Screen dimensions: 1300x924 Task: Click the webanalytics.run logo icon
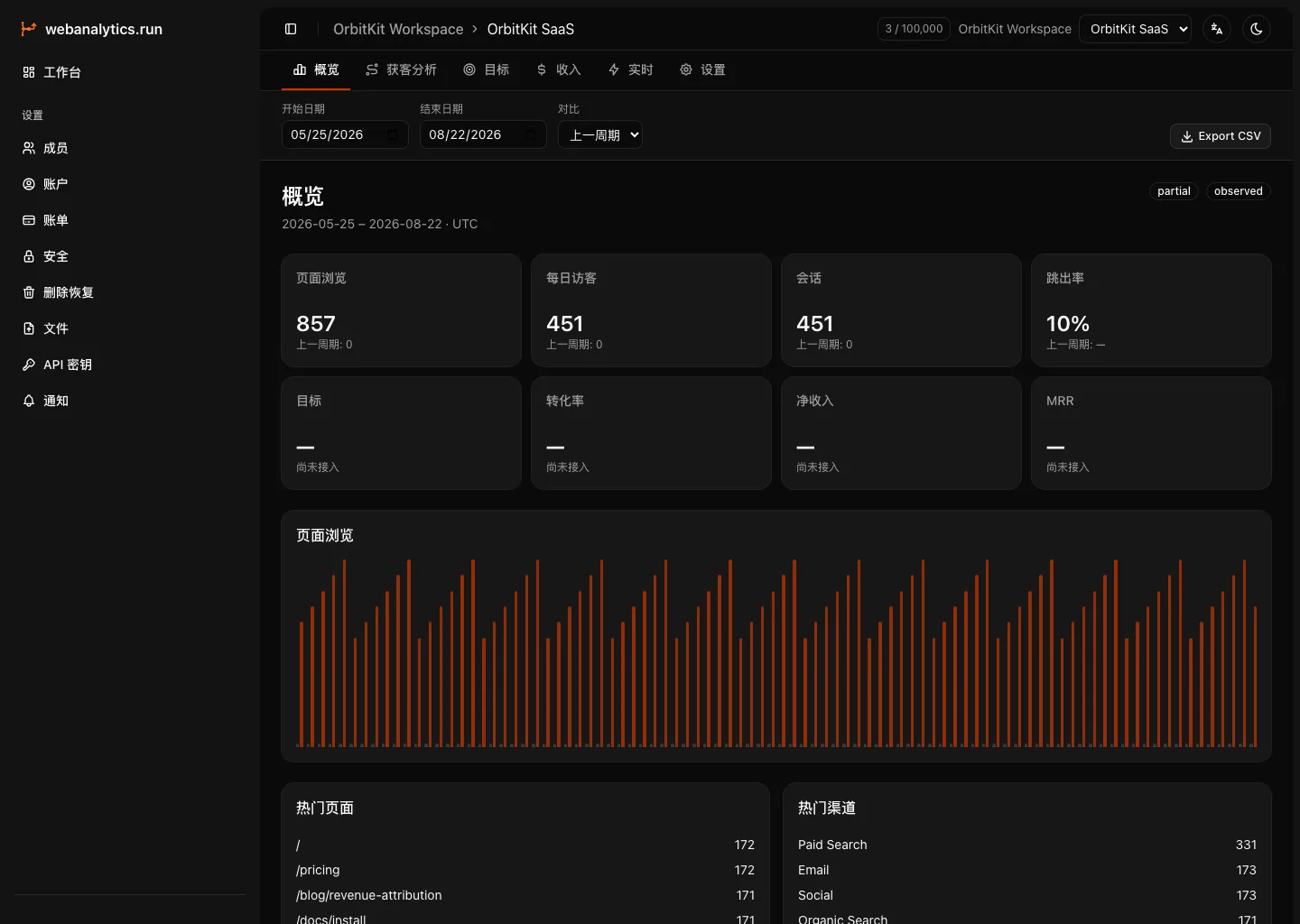click(29, 29)
